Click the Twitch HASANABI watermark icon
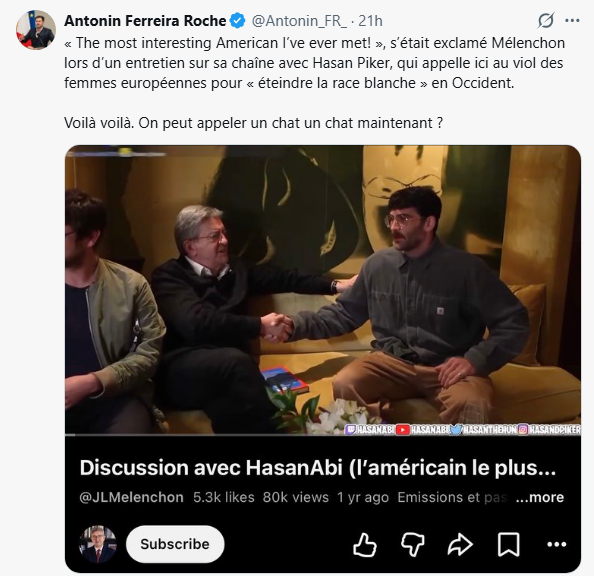Screen dimensions: 594x576 coord(350,429)
